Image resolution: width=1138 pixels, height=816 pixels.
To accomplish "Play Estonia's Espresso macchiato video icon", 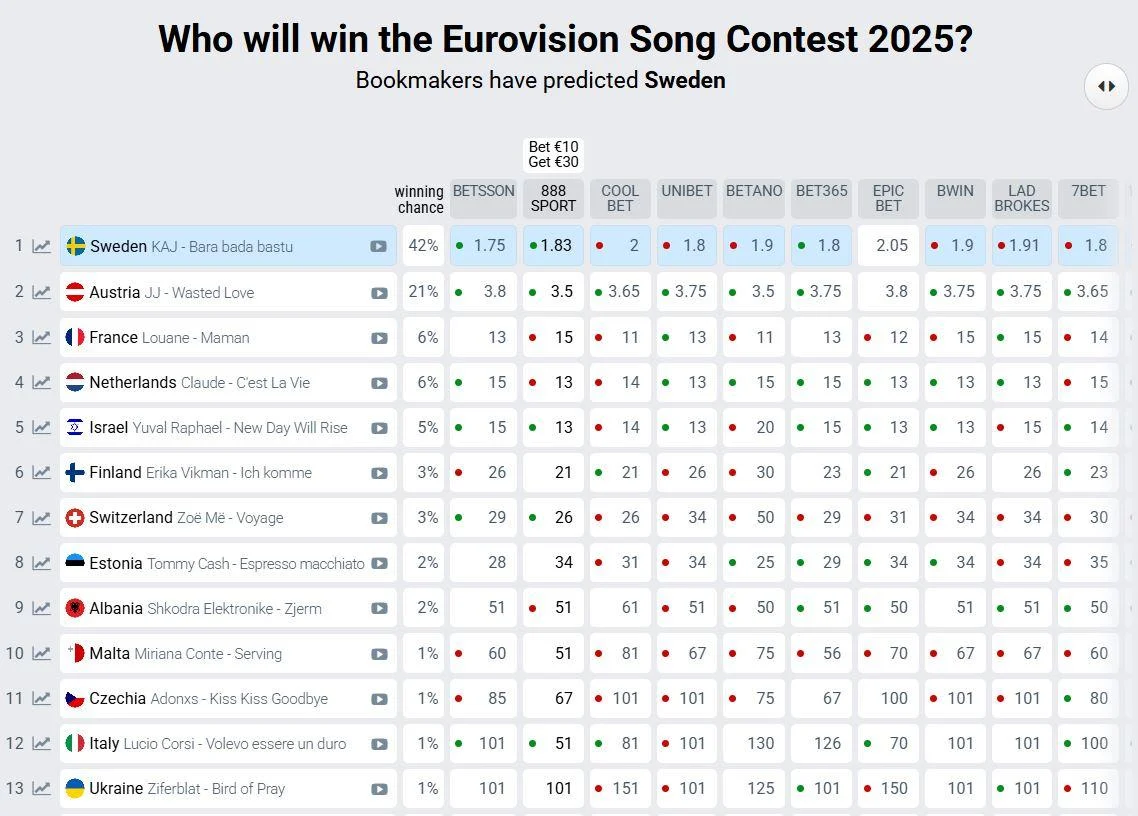I will point(379,563).
